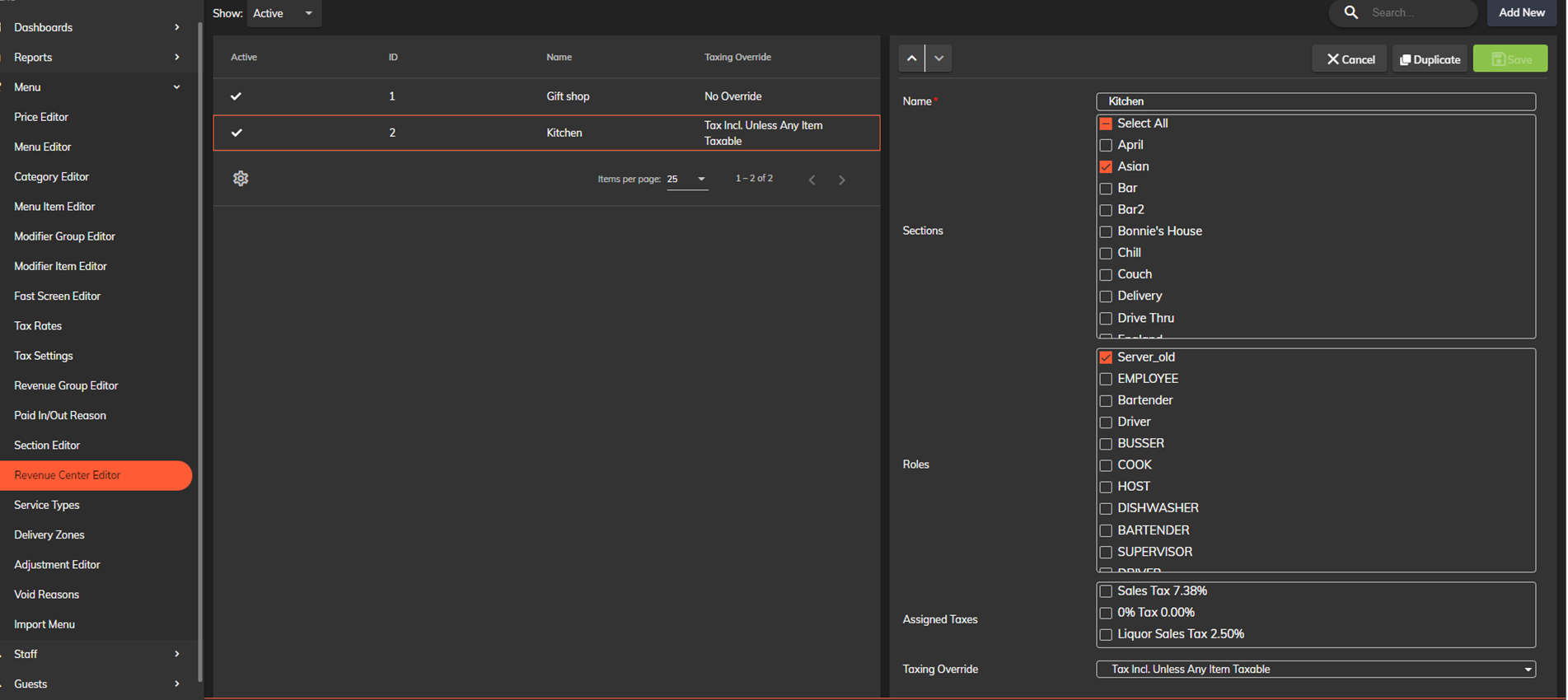This screenshot has width=1568, height=700.
Task: Open the Void Reasons page
Action: [x=47, y=595]
